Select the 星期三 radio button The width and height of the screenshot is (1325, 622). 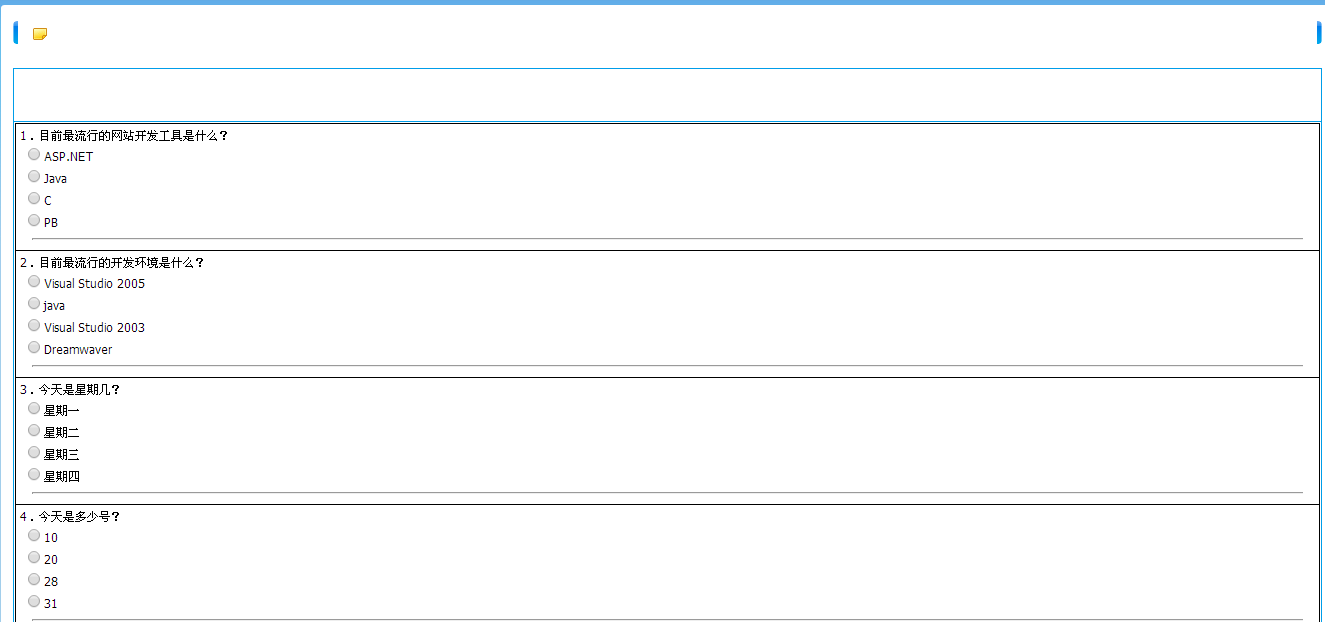tap(34, 452)
